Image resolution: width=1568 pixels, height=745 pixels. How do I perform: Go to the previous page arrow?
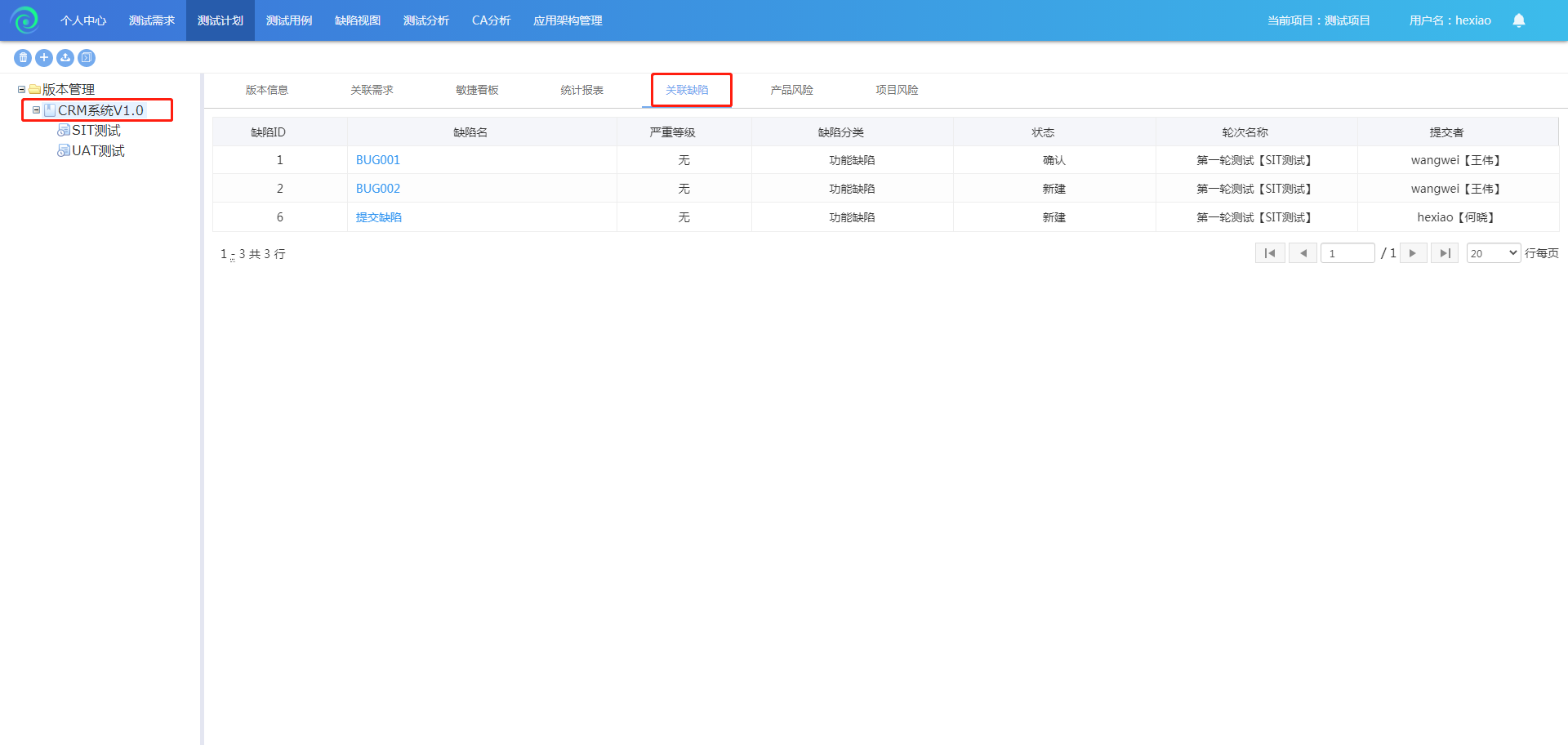(x=1303, y=253)
